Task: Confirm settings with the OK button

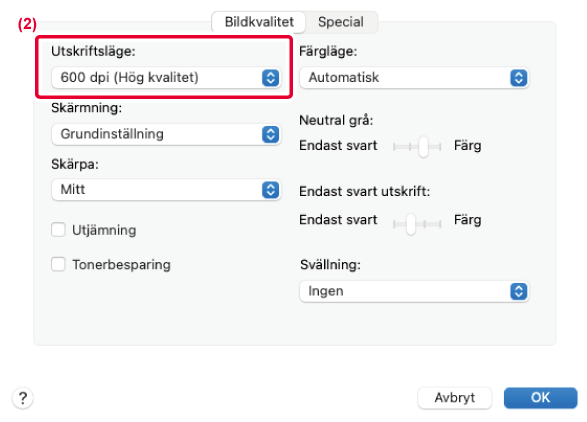Action: [540, 398]
